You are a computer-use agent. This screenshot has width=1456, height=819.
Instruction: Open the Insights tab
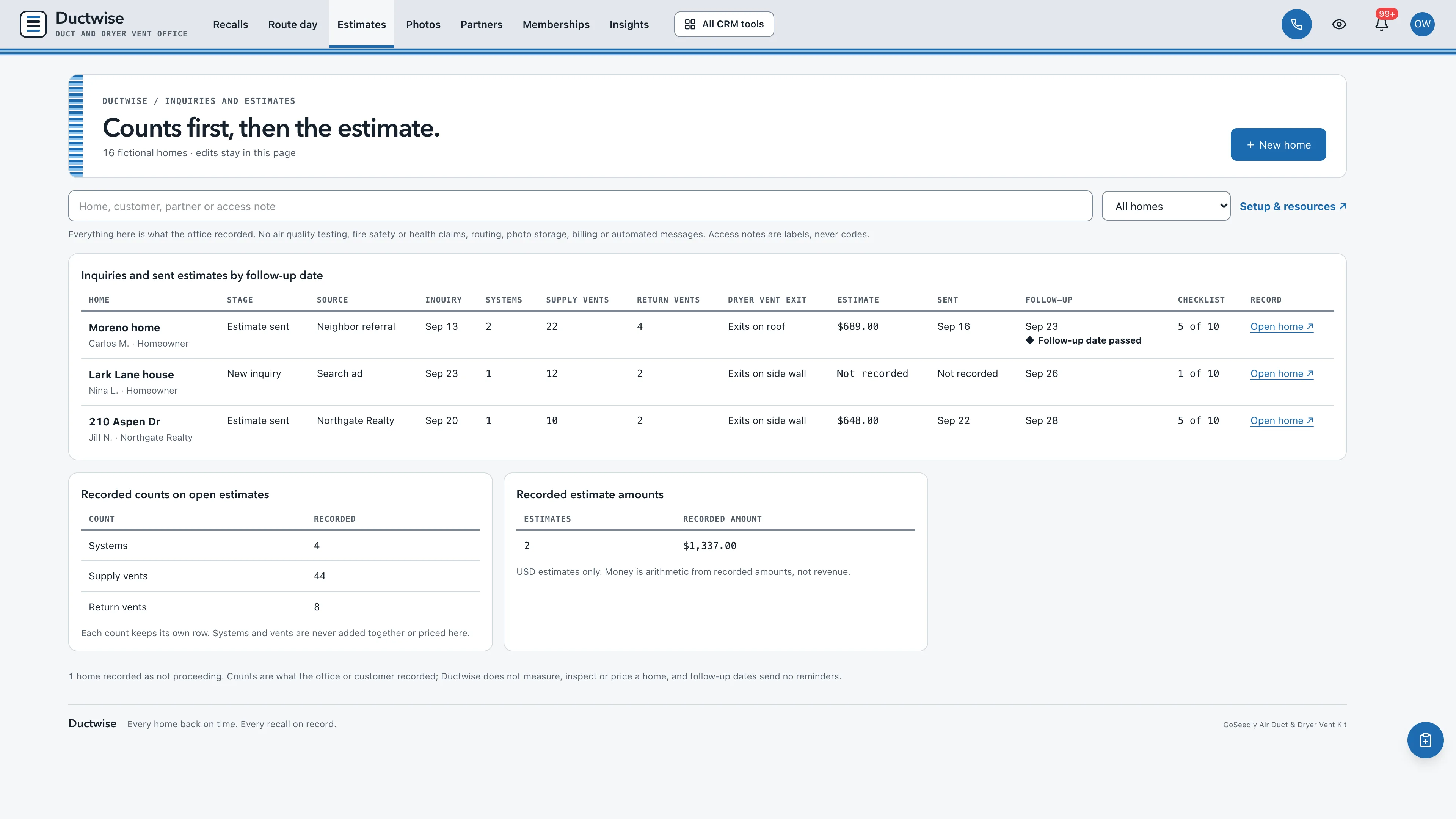[x=629, y=24]
